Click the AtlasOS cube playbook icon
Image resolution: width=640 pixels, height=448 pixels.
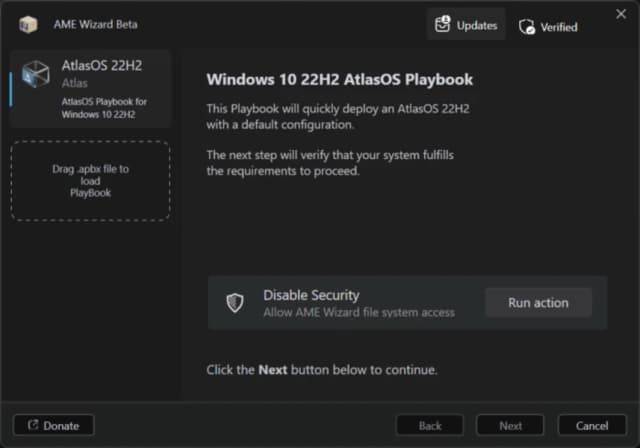point(36,74)
